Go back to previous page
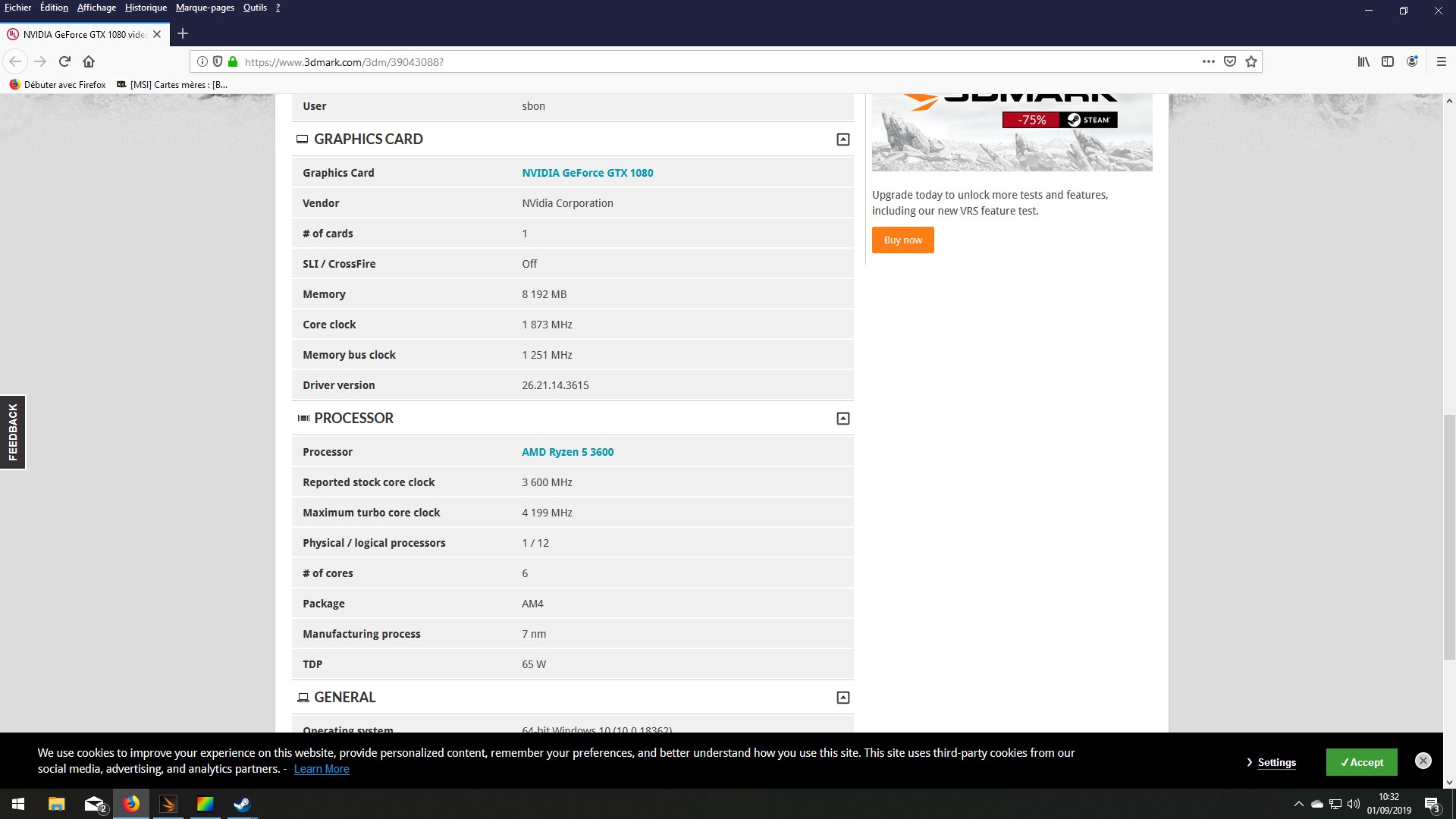1456x819 pixels. 15,61
